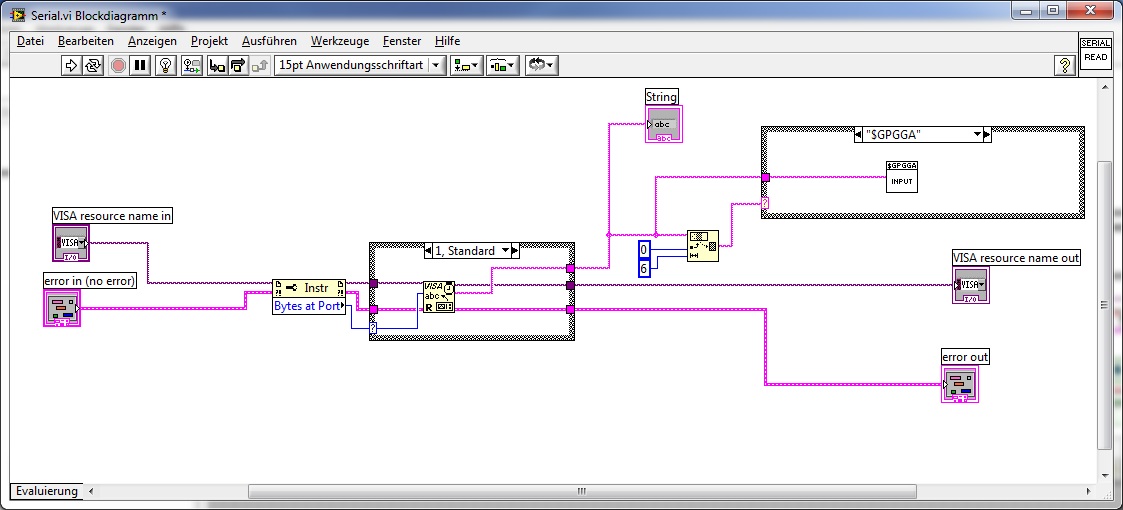The width and height of the screenshot is (1123, 510).
Task: Go to next case of '1, Standard' structure
Action: coord(516,251)
